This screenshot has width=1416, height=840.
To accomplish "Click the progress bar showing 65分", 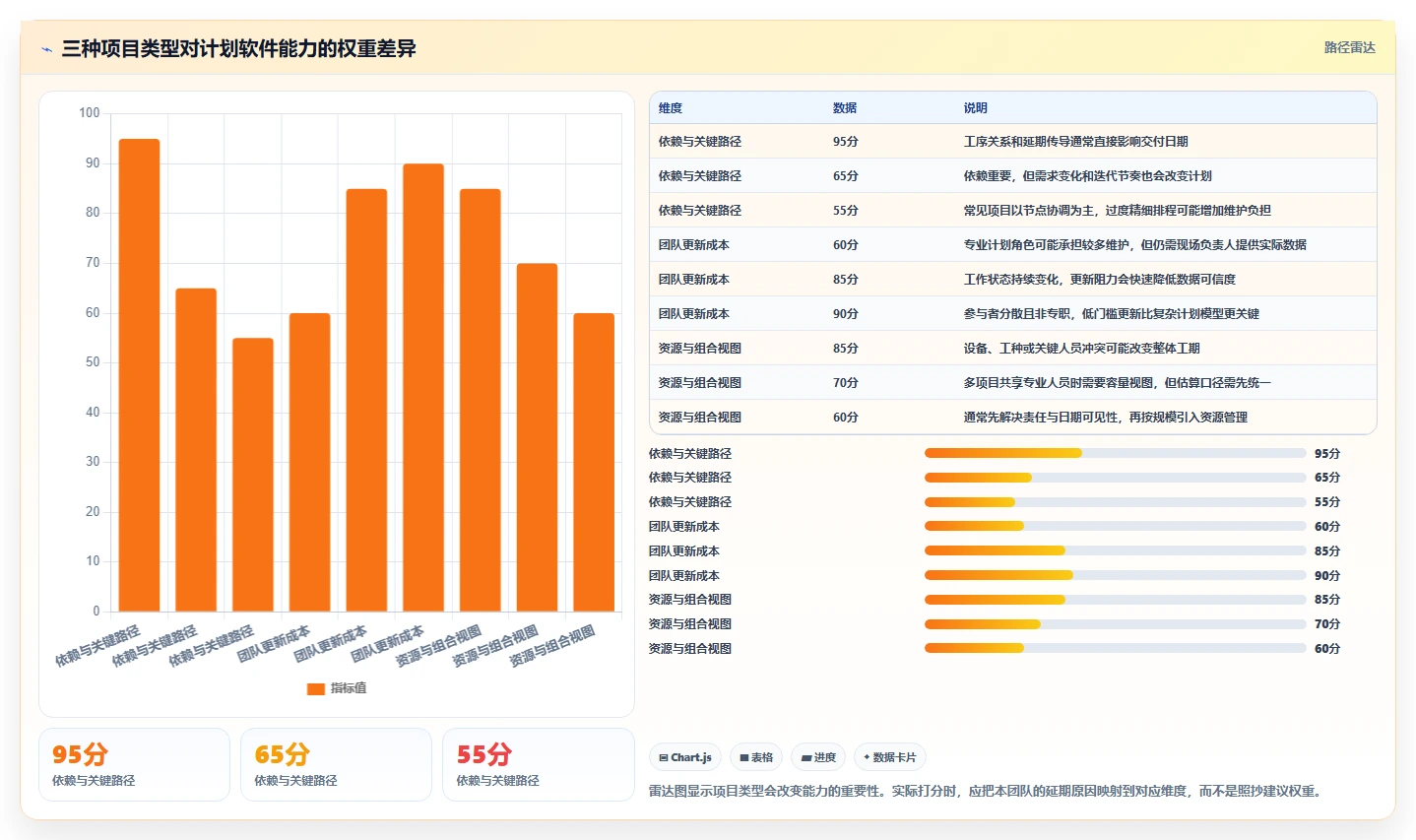I will point(1115,478).
